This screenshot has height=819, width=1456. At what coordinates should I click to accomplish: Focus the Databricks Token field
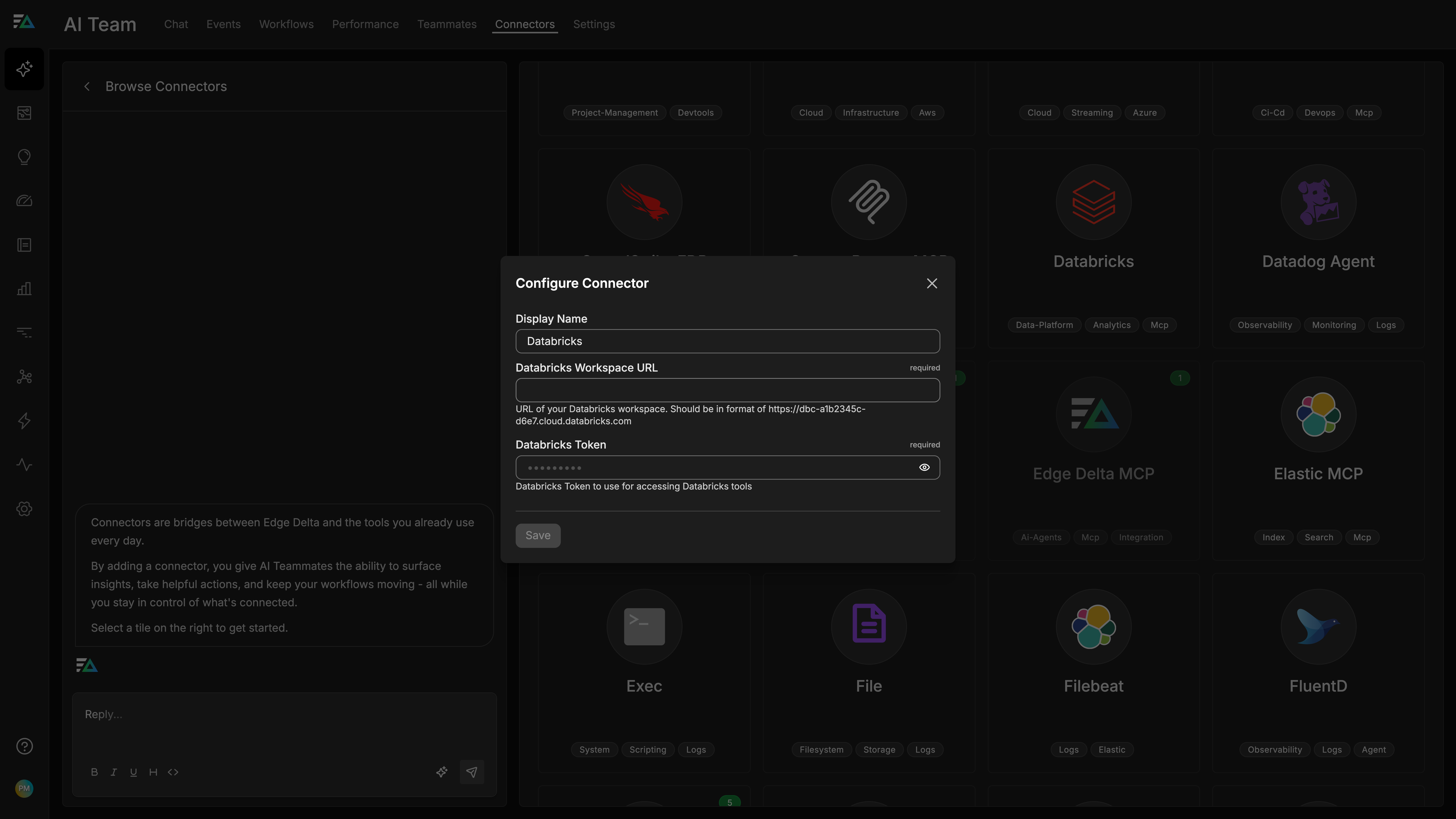tap(727, 468)
